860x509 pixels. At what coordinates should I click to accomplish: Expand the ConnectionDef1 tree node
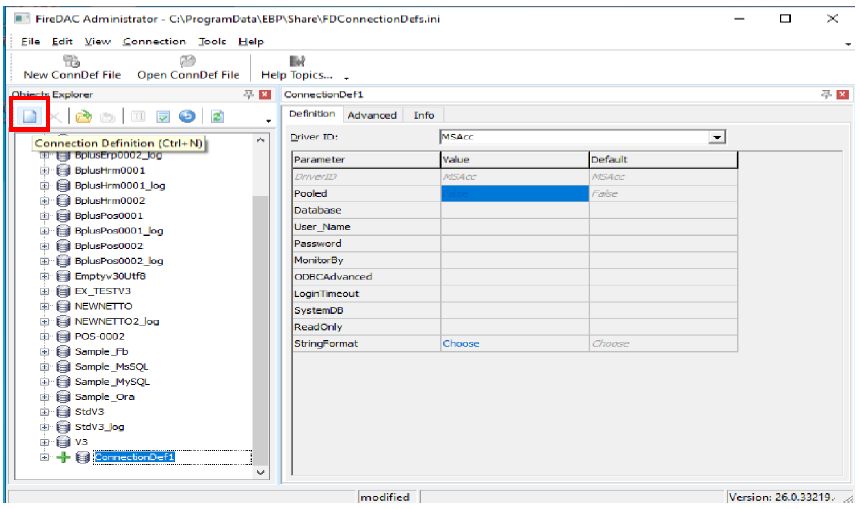(x=44, y=457)
